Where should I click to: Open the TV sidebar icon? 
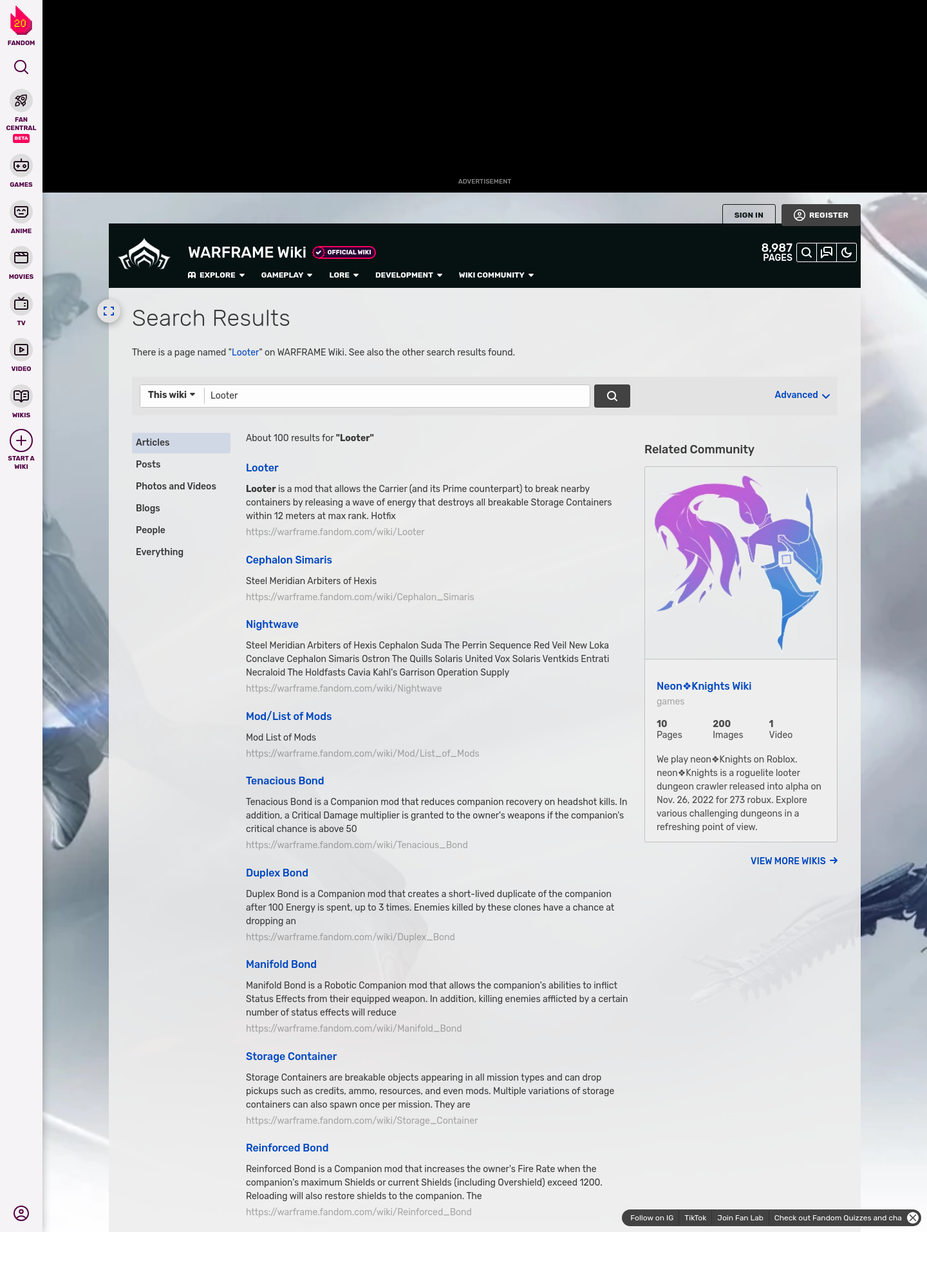[21, 303]
